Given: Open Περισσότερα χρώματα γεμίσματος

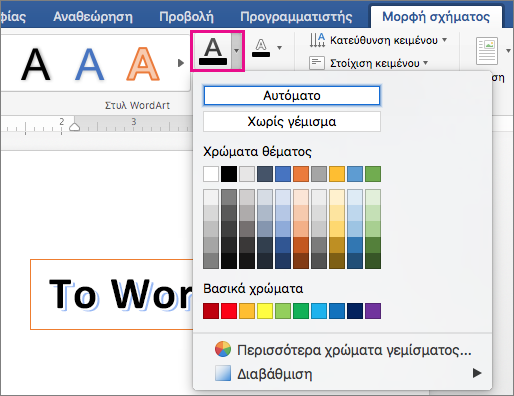Looking at the screenshot, I should [343, 350].
